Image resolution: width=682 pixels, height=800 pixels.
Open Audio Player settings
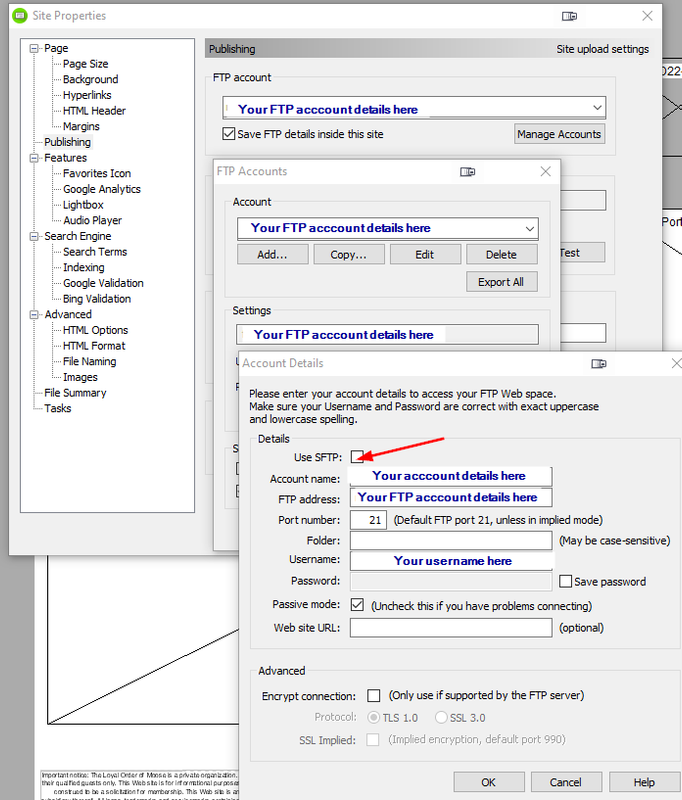click(92, 220)
